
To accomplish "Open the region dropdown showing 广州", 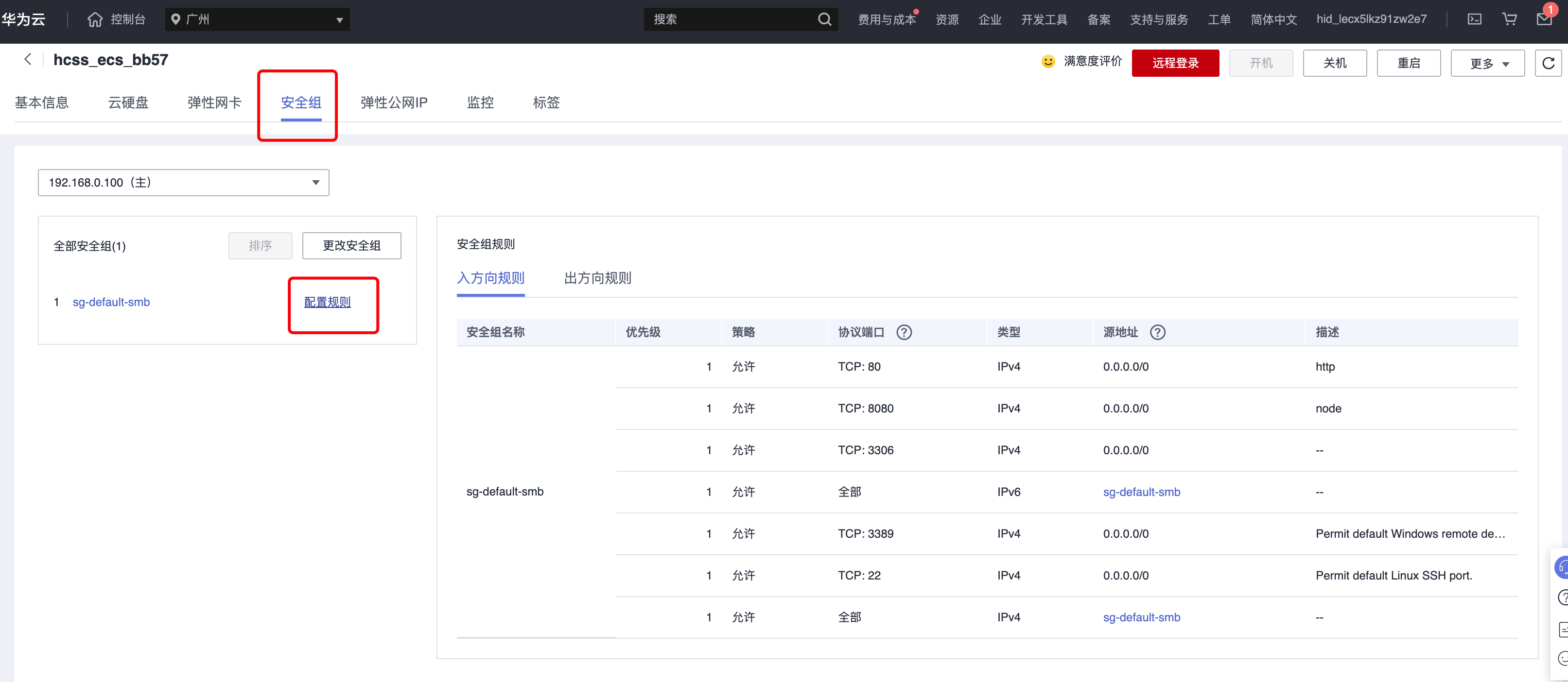I will point(257,19).
